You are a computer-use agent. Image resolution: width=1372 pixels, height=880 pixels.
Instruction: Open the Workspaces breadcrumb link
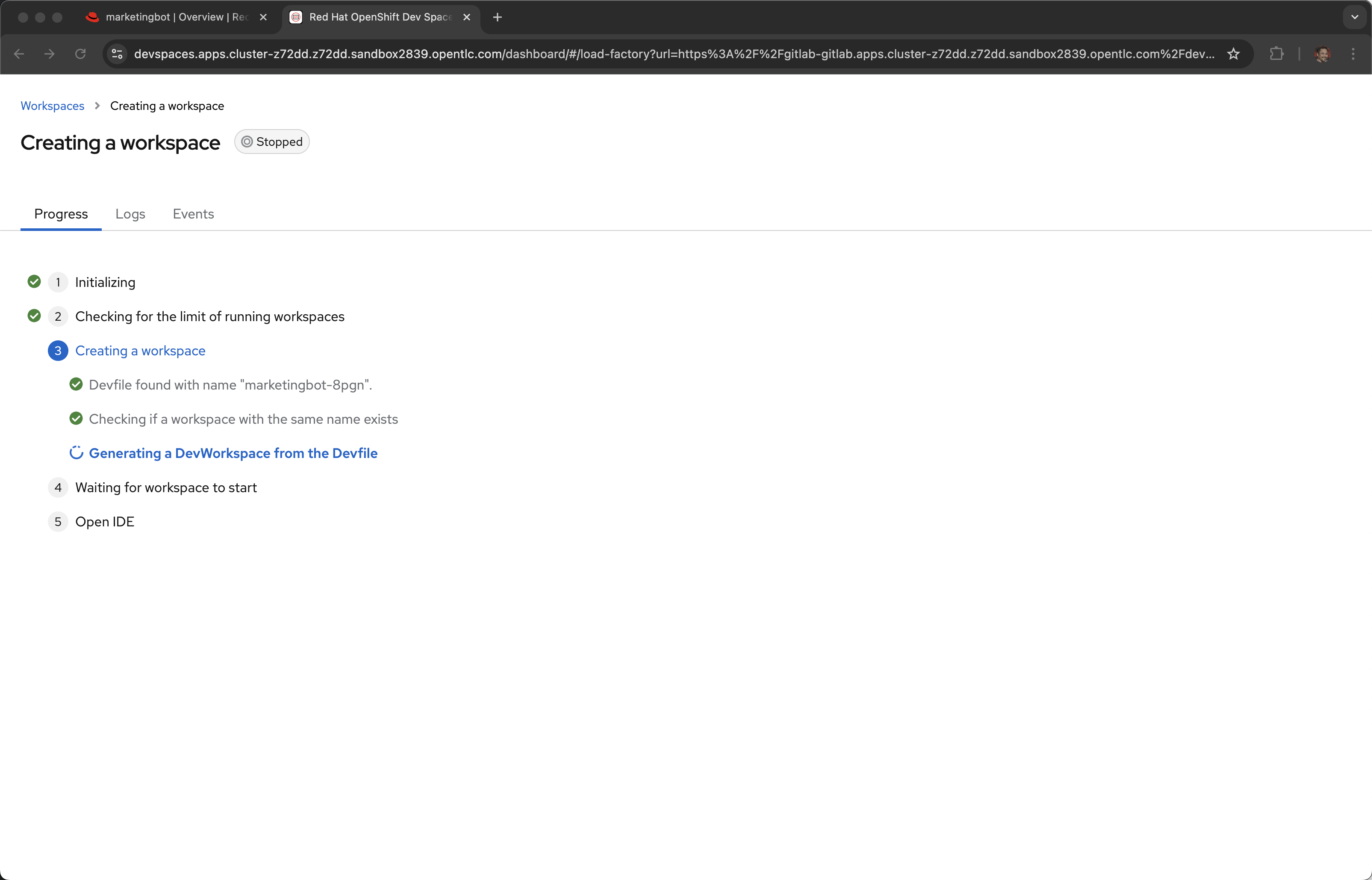53,106
